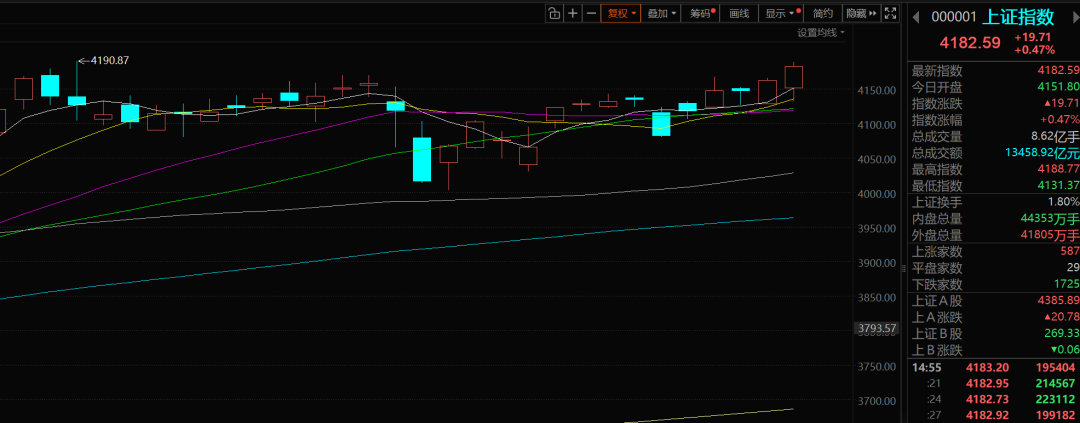Image resolution: width=1080 pixels, height=423 pixels.
Task: Open the 设置均线 settings dropdown
Action: click(x=820, y=33)
